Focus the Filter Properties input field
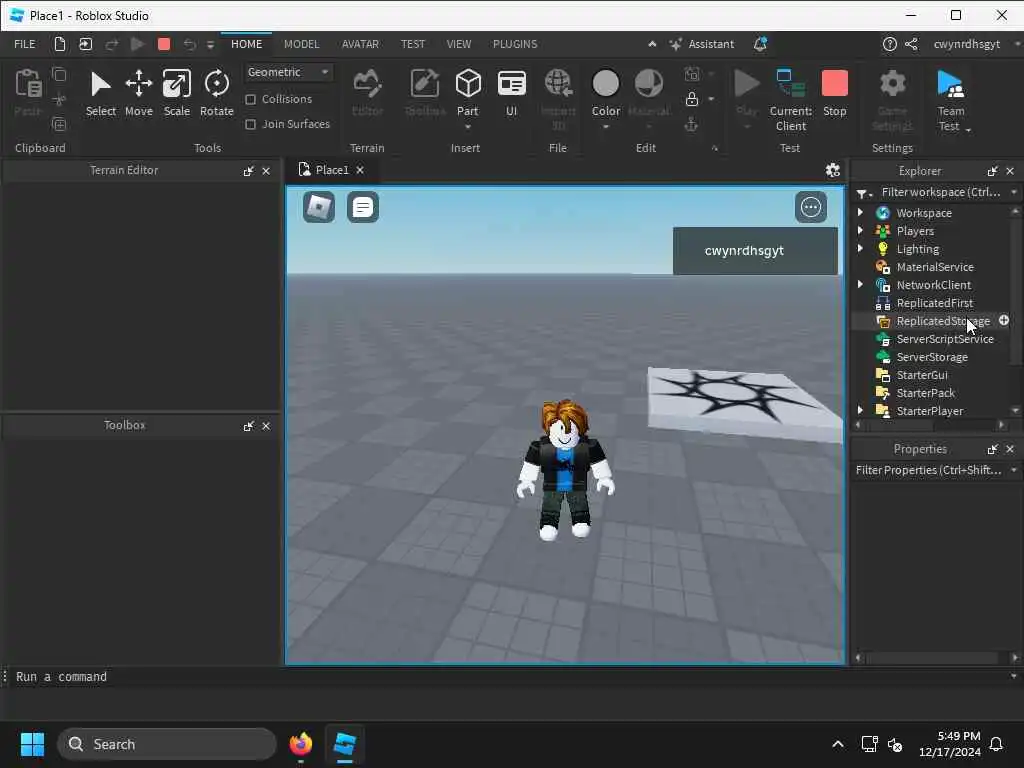 point(929,470)
